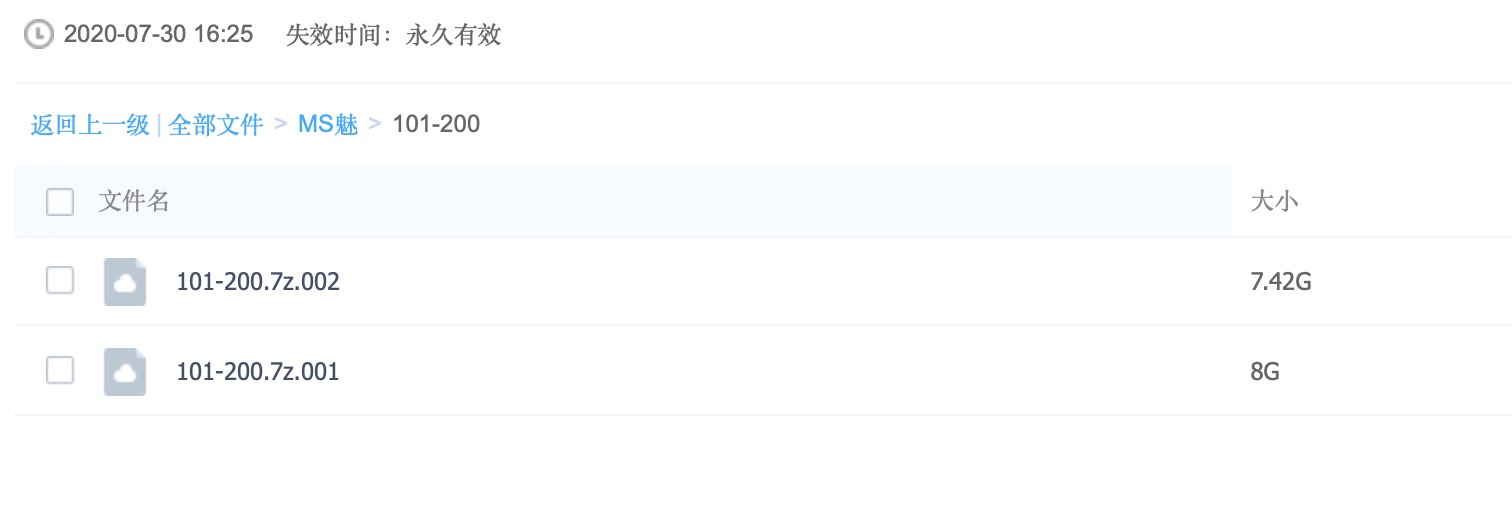Click the 失效时间：永久有效 expiry text

point(393,35)
